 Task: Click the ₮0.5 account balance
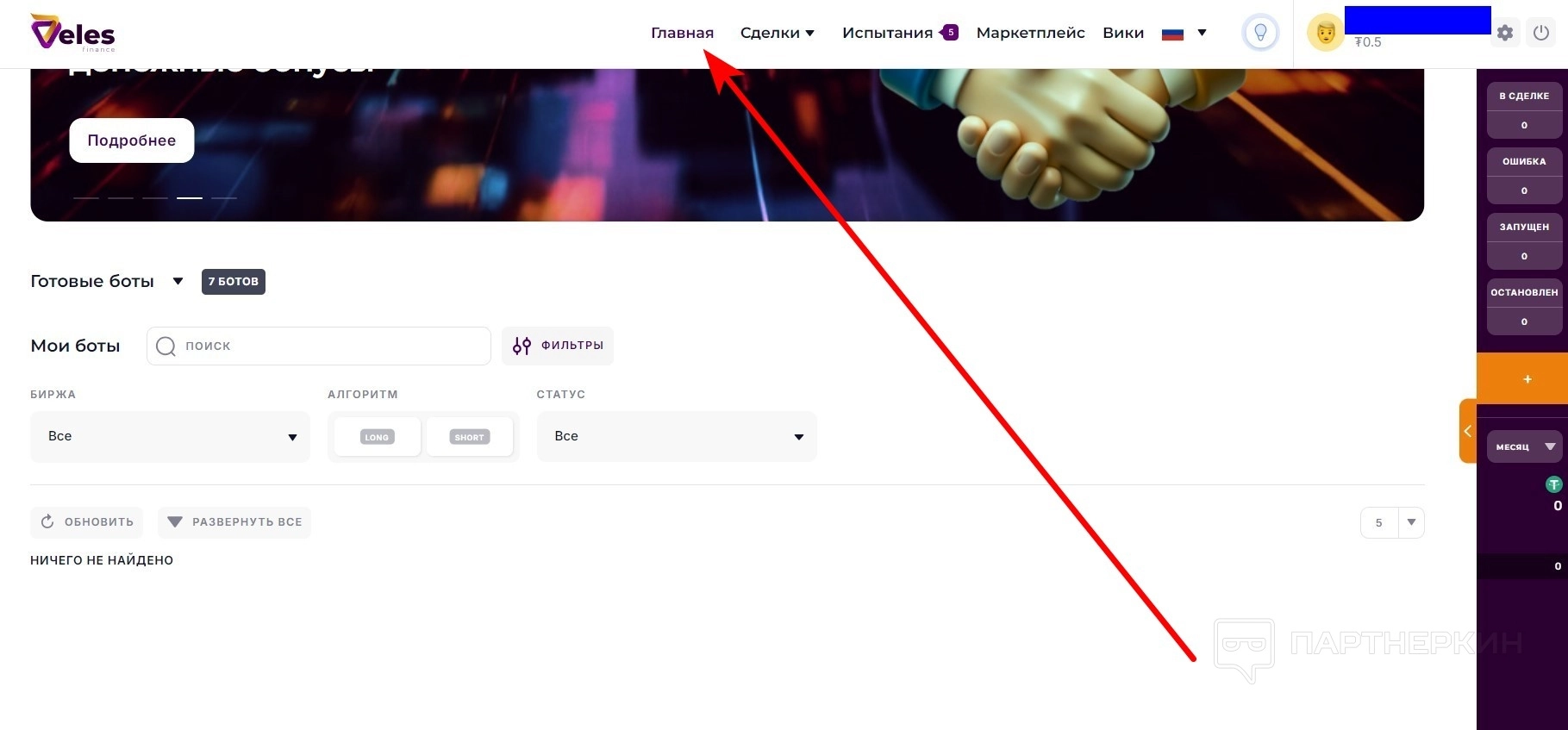coord(1368,42)
